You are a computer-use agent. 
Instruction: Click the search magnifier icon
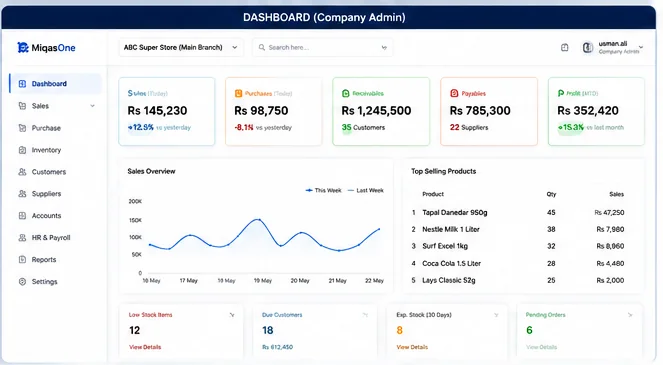(262, 47)
